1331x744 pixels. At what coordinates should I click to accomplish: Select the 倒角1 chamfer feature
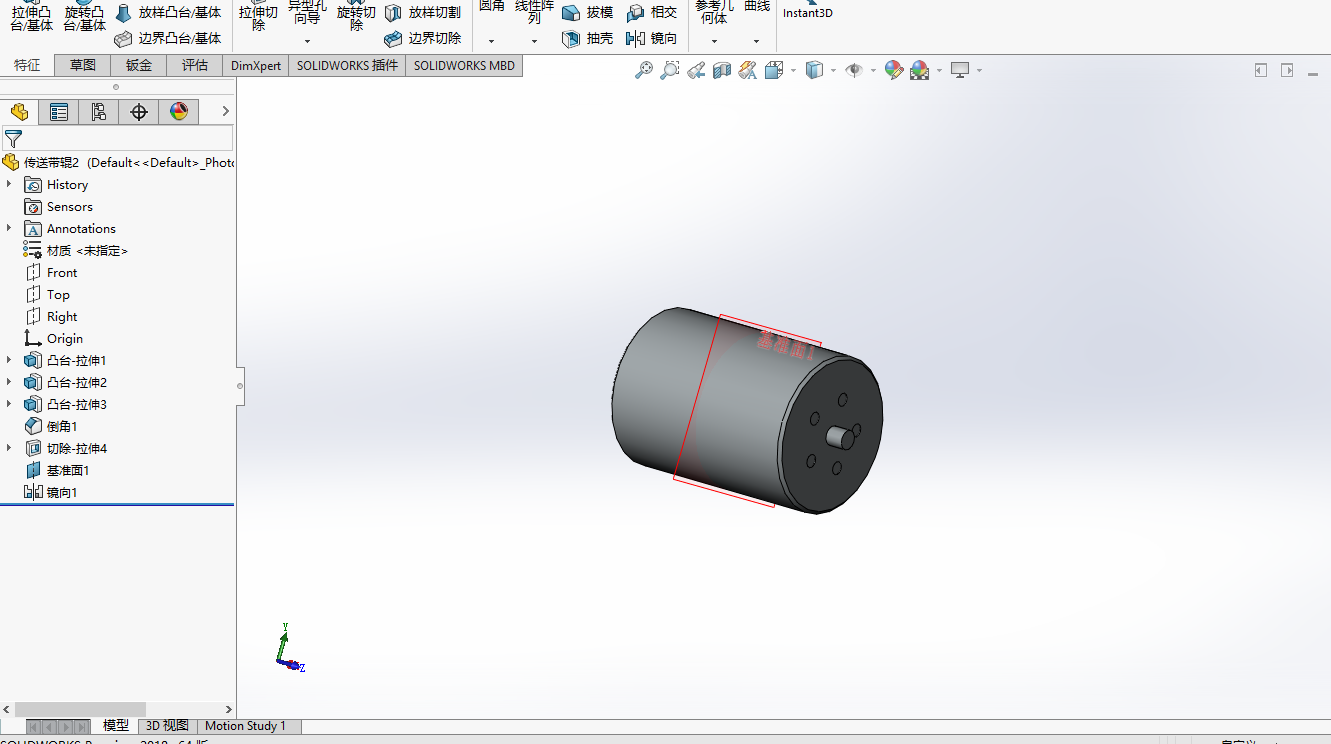[x=50, y=426]
